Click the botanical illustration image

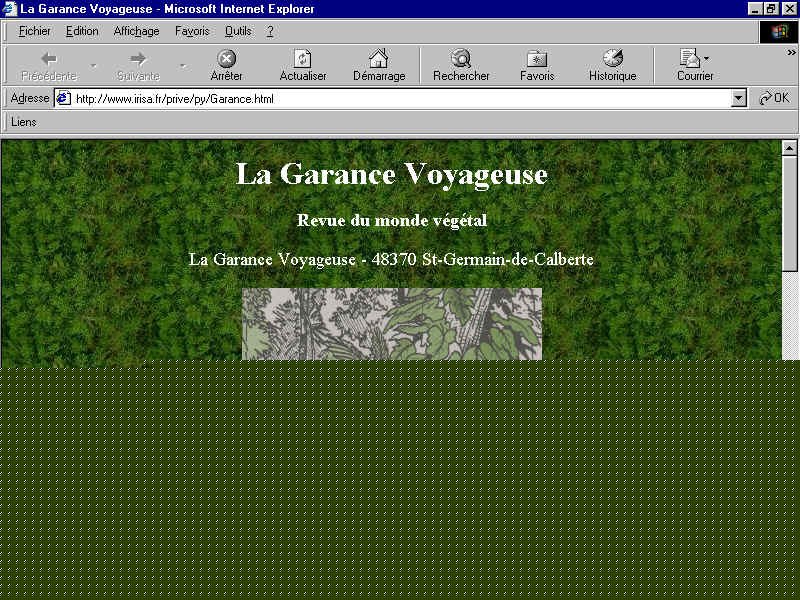[x=392, y=324]
